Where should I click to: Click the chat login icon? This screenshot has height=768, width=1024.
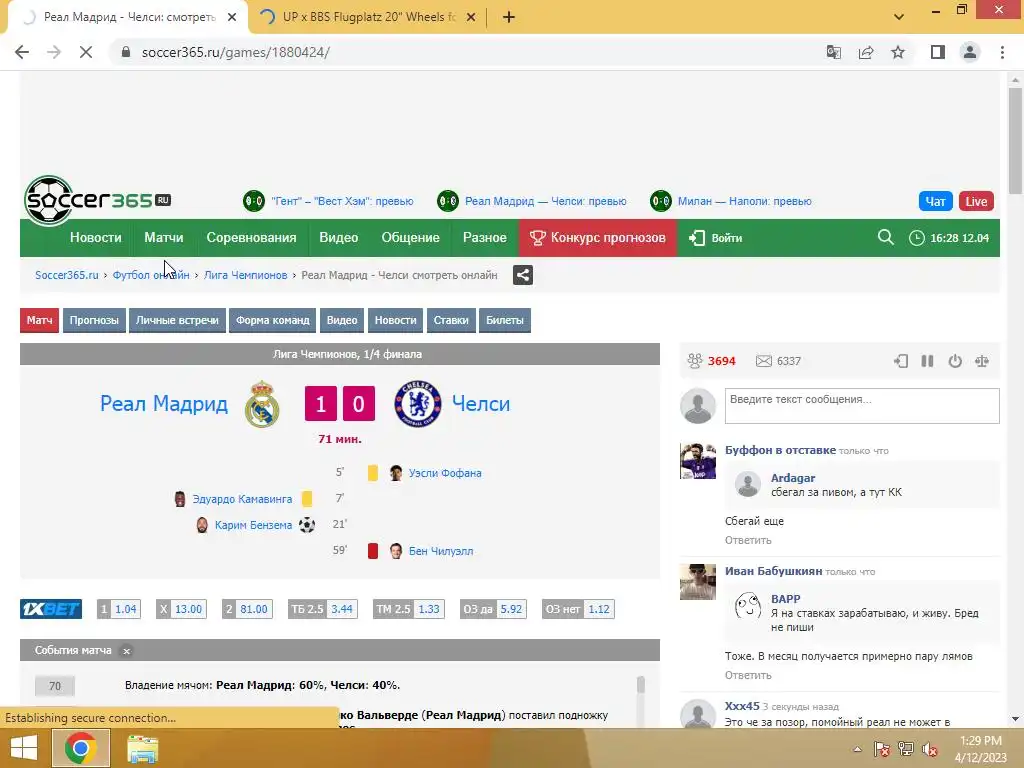tap(901, 361)
